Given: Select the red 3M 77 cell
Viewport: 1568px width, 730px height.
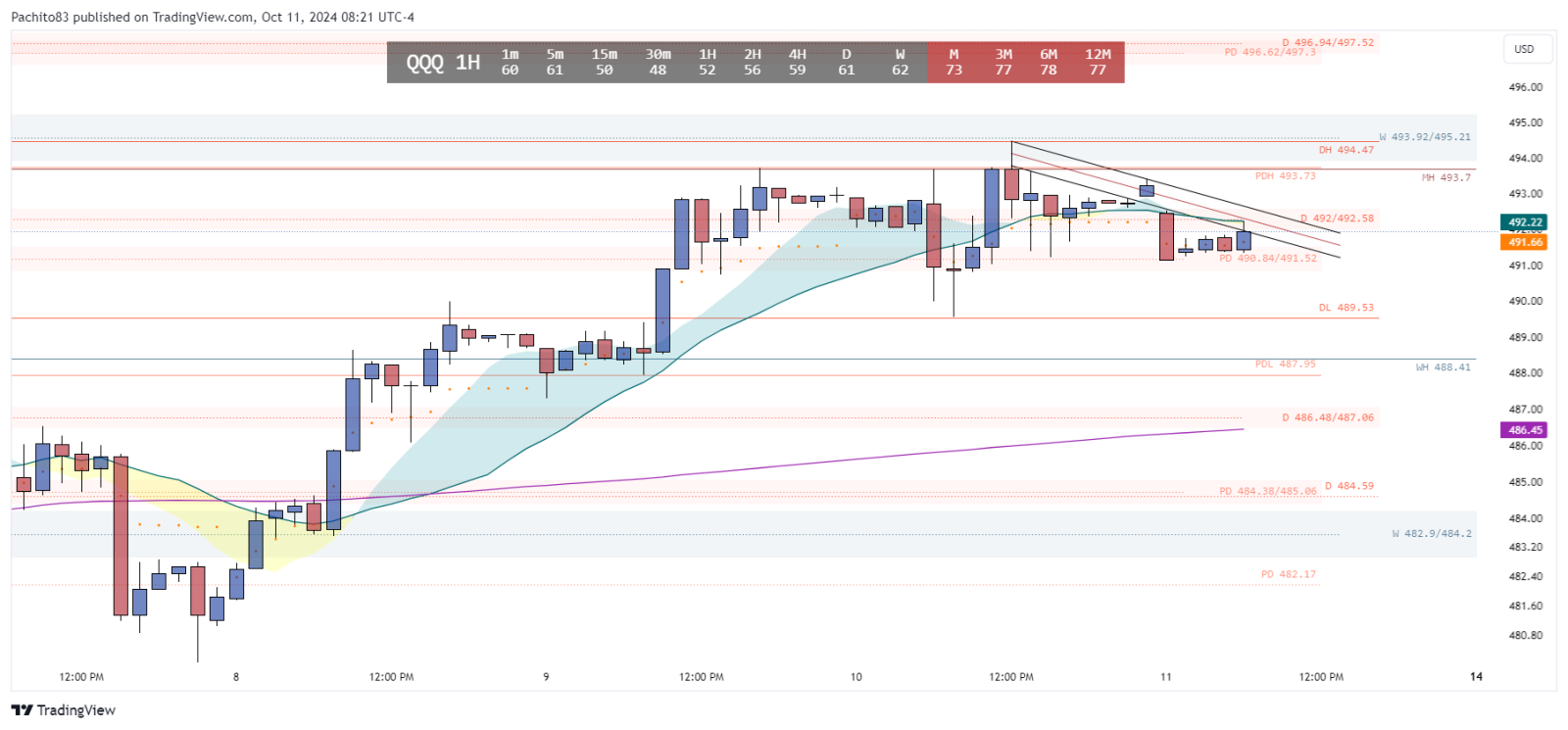Looking at the screenshot, I should 1004,63.
